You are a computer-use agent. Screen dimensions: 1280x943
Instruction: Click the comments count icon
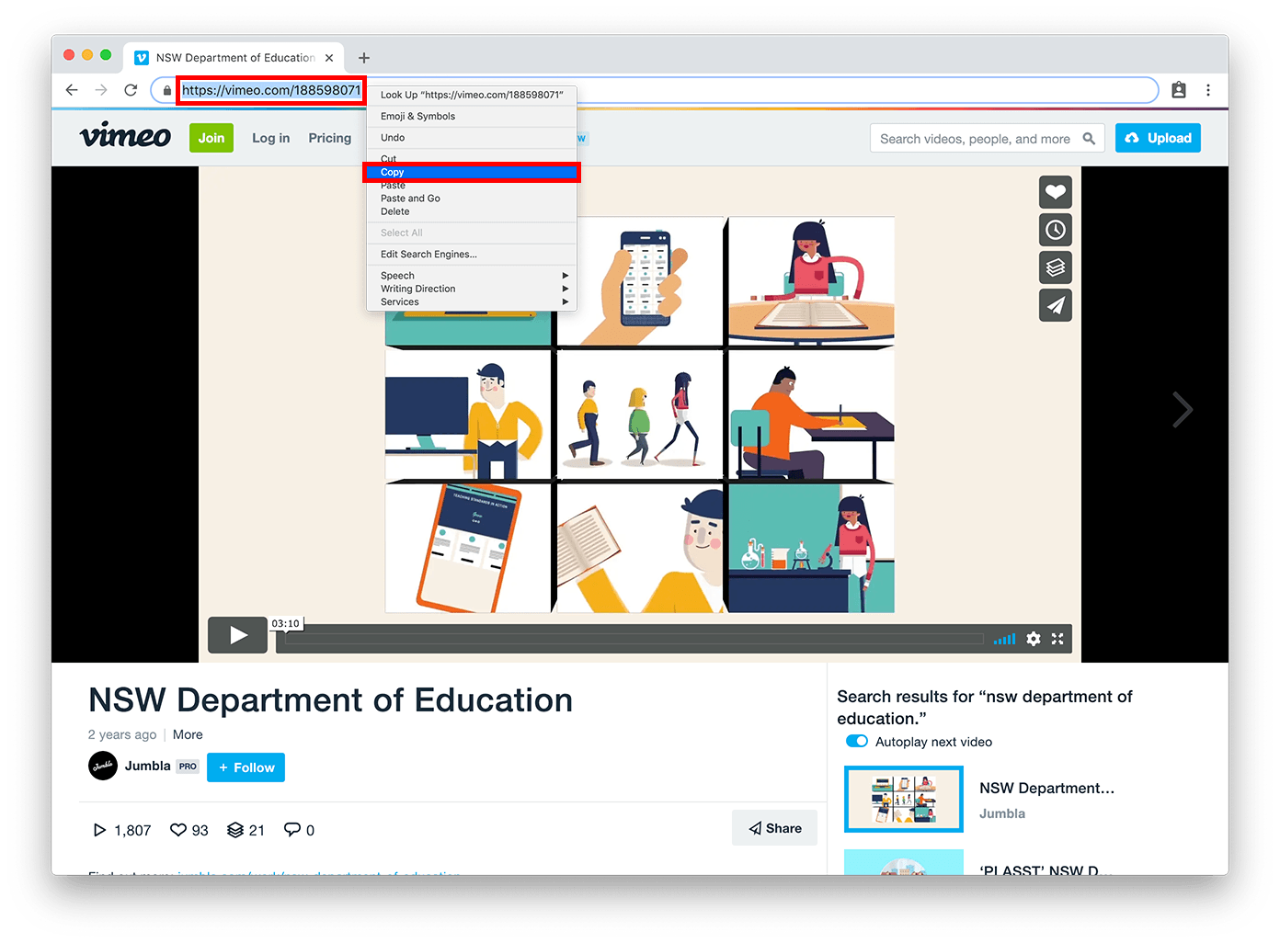(x=292, y=830)
